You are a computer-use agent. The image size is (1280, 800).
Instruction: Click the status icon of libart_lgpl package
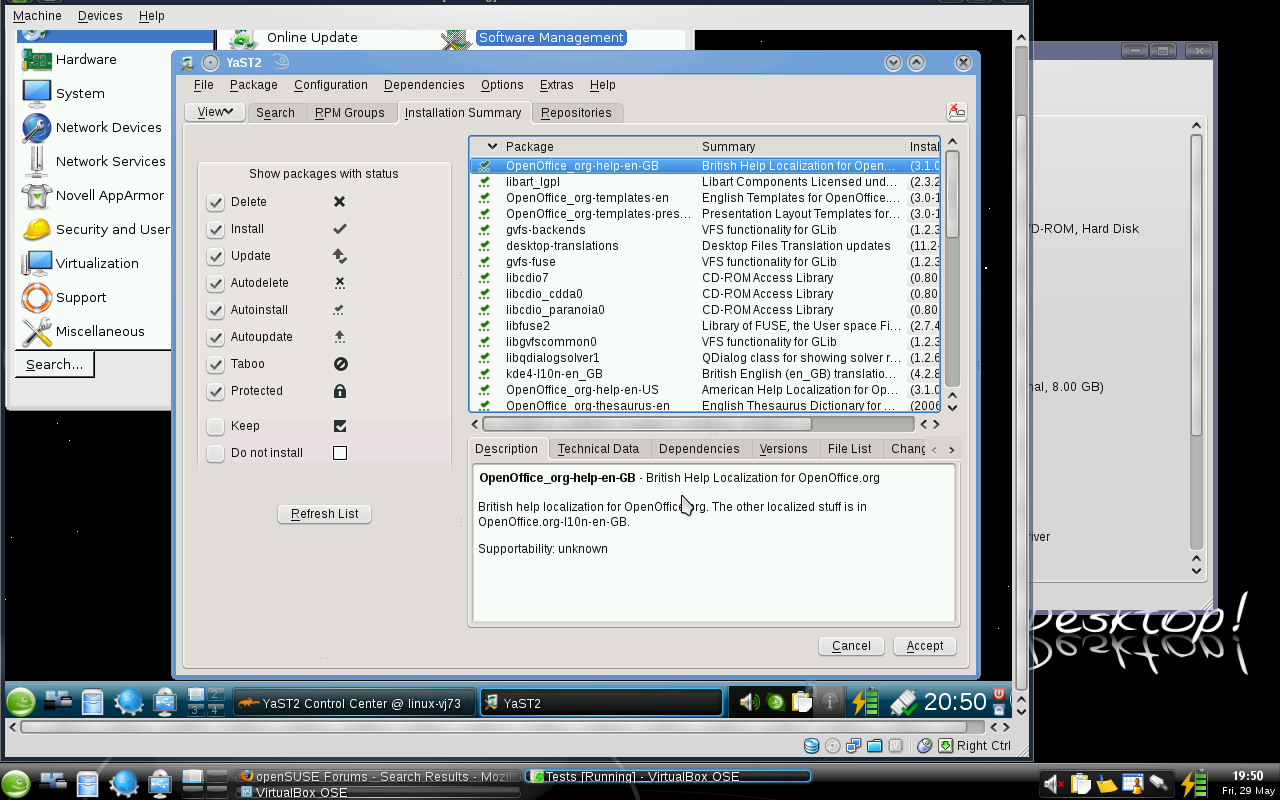pyautogui.click(x=485, y=182)
